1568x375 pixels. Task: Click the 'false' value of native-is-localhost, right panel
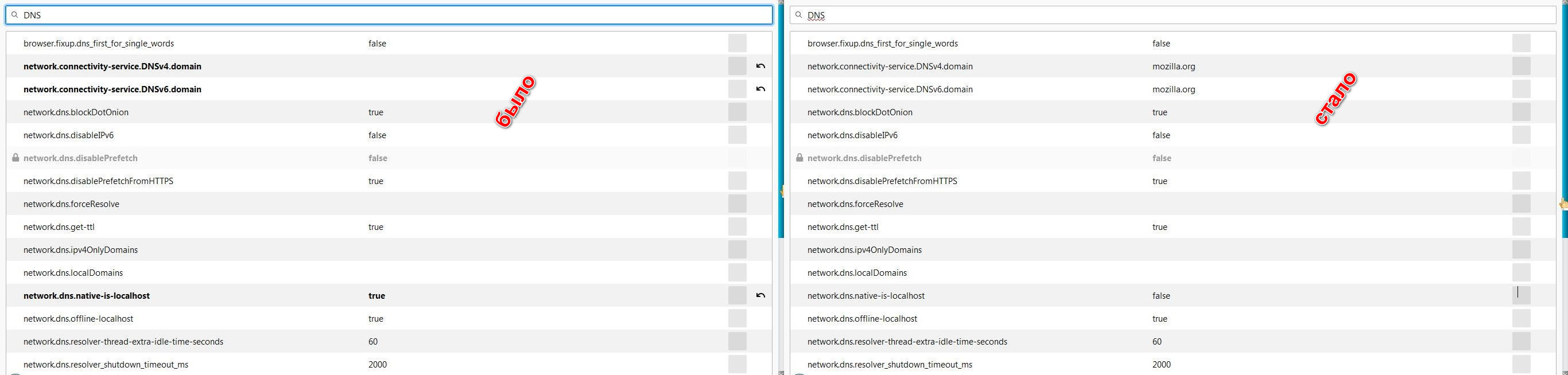1161,296
